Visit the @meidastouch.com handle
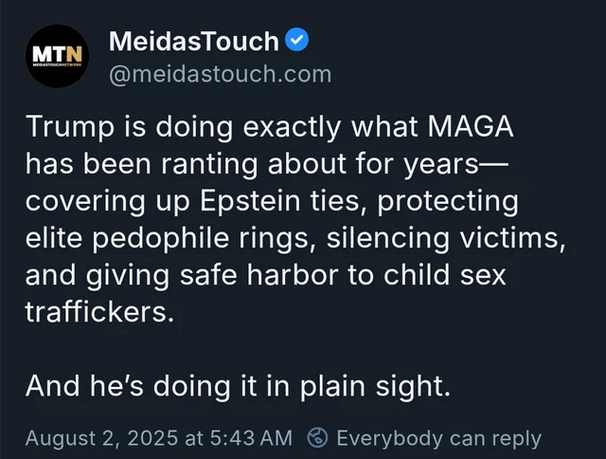The width and height of the screenshot is (606, 459). [x=220, y=74]
